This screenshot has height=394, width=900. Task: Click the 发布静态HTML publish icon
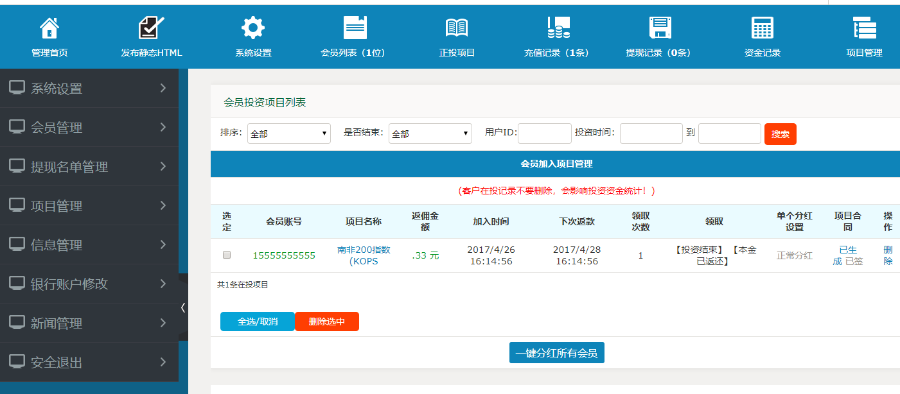(x=152, y=28)
